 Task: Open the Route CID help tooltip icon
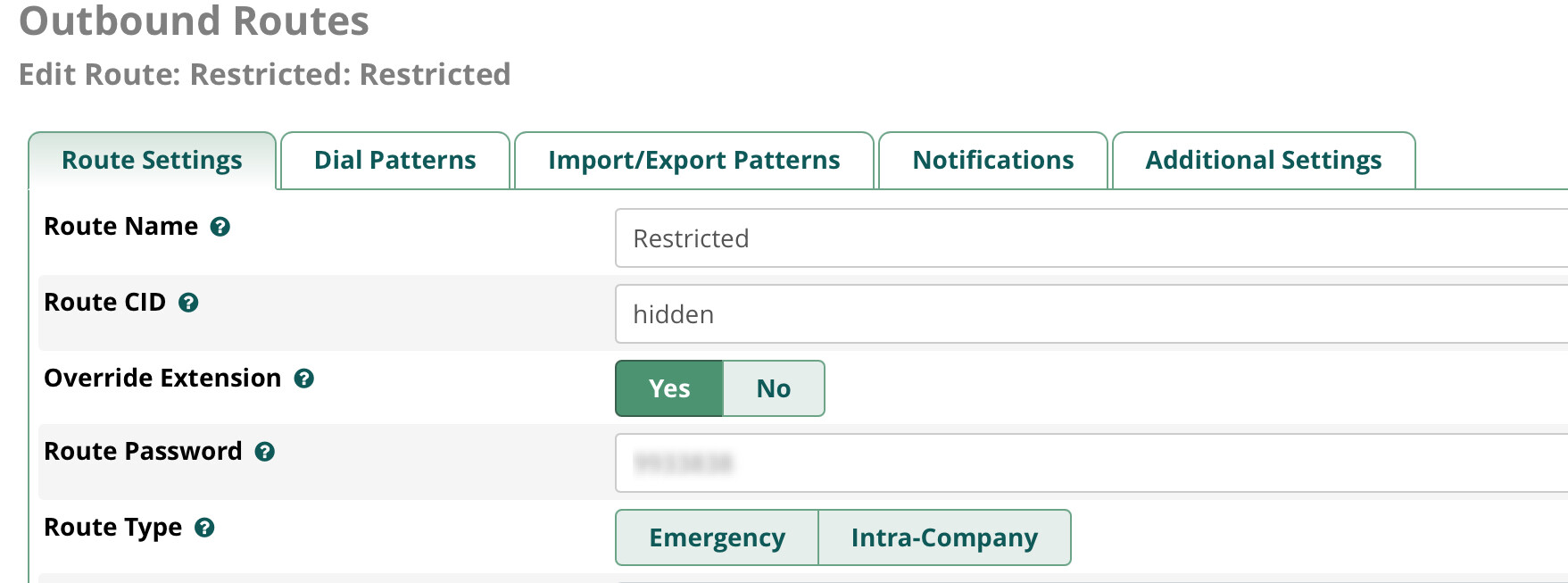(x=188, y=303)
